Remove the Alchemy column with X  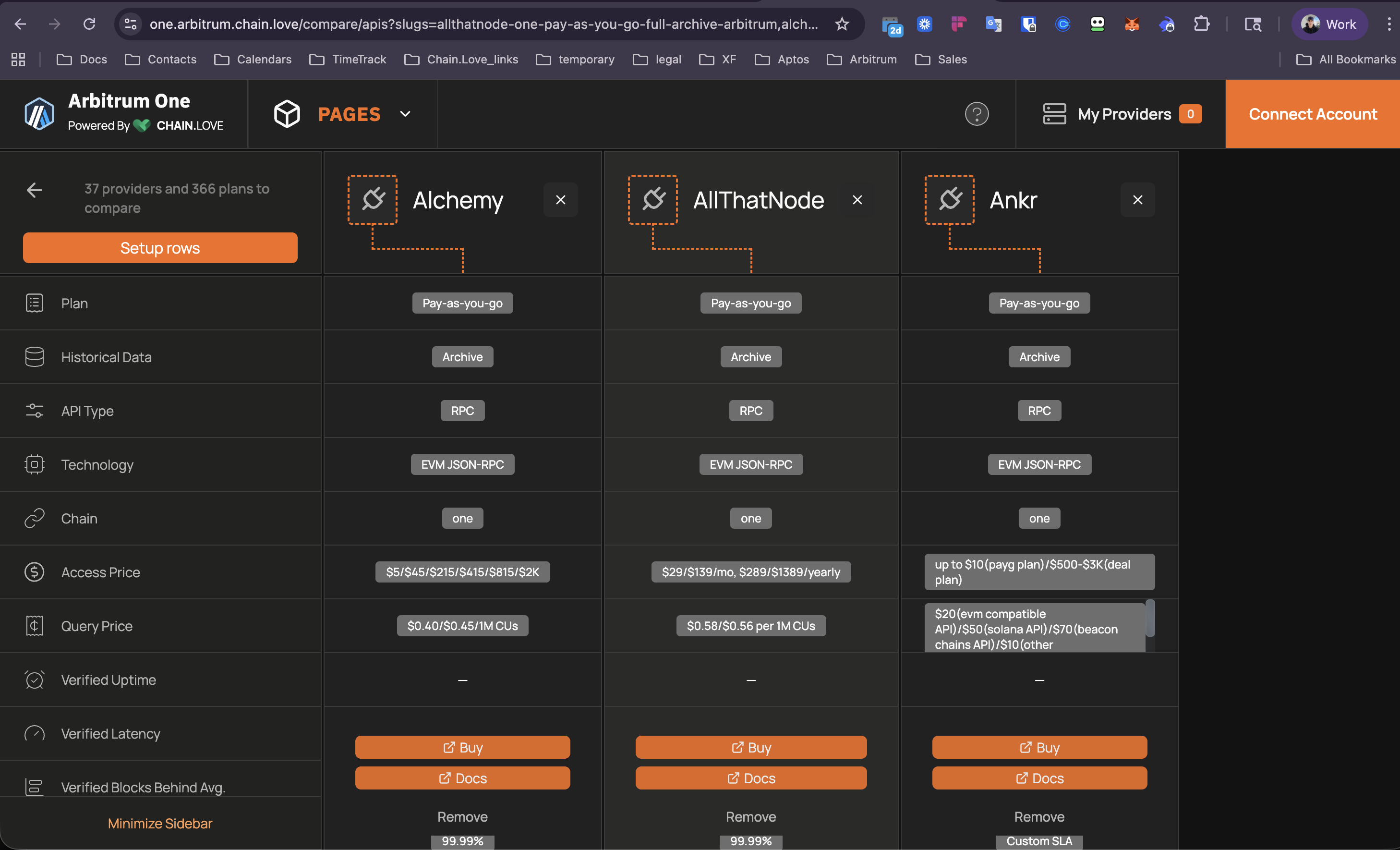click(x=560, y=200)
